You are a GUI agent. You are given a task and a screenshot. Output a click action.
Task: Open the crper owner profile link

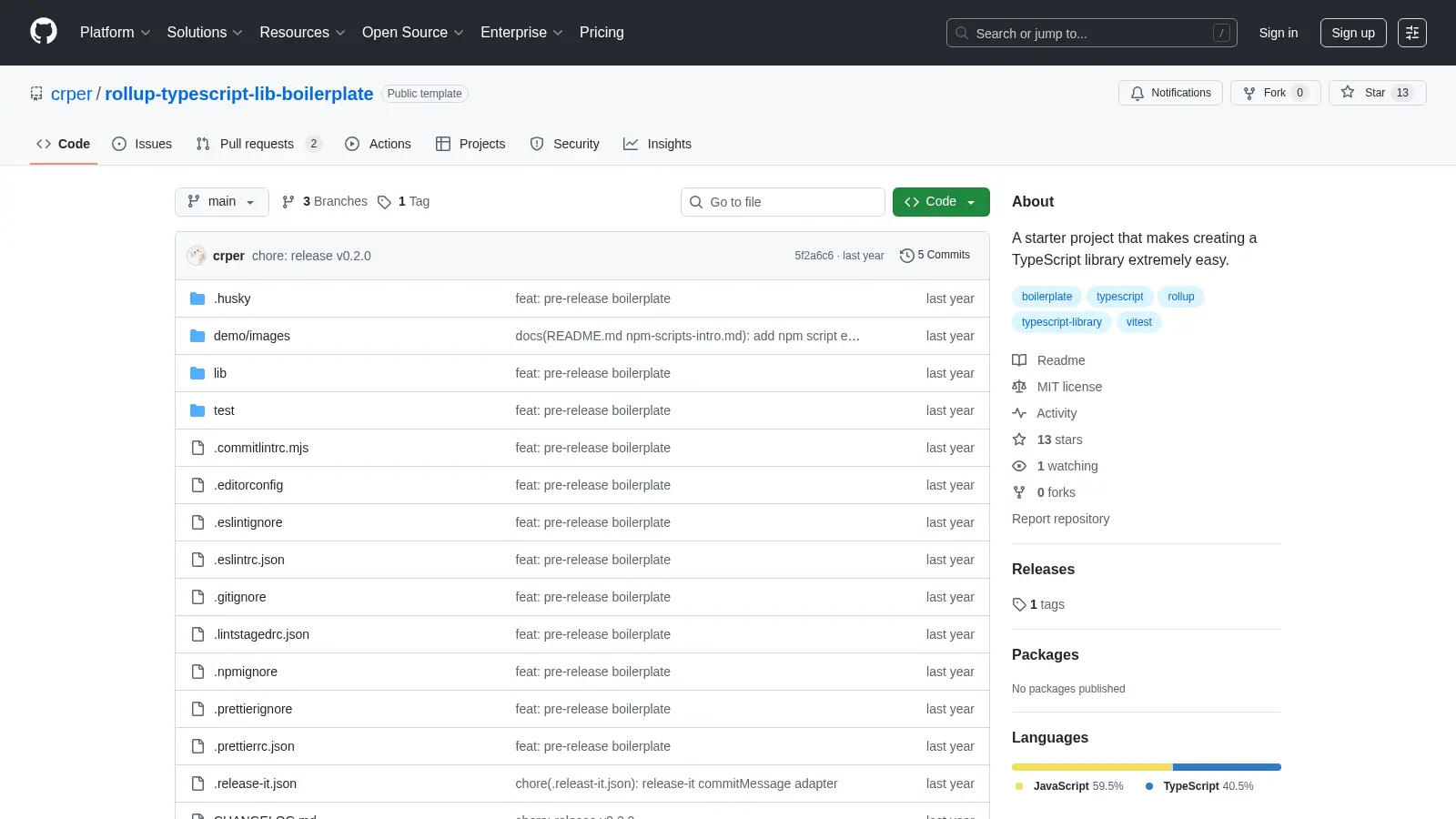(x=72, y=94)
